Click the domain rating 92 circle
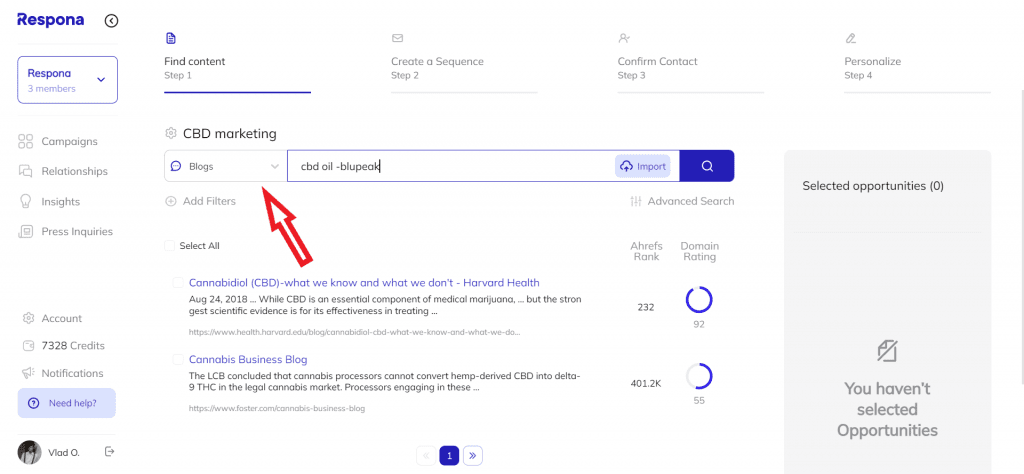This screenshot has height=474, width=1024. click(x=699, y=300)
